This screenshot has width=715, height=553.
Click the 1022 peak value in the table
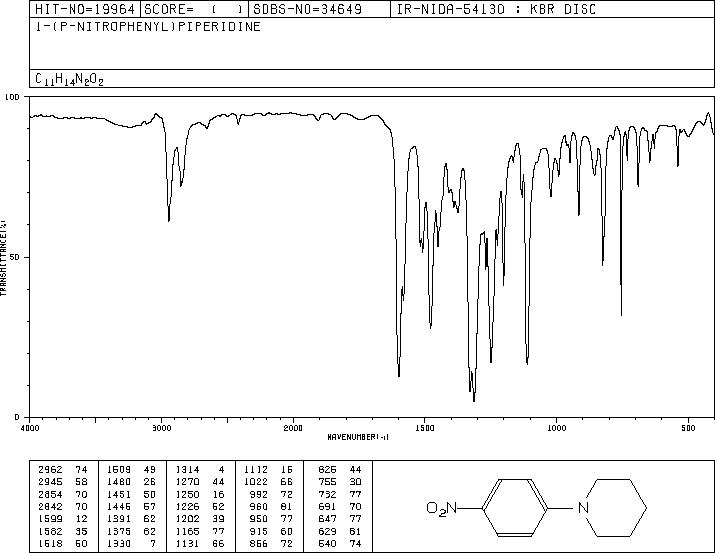coord(256,482)
